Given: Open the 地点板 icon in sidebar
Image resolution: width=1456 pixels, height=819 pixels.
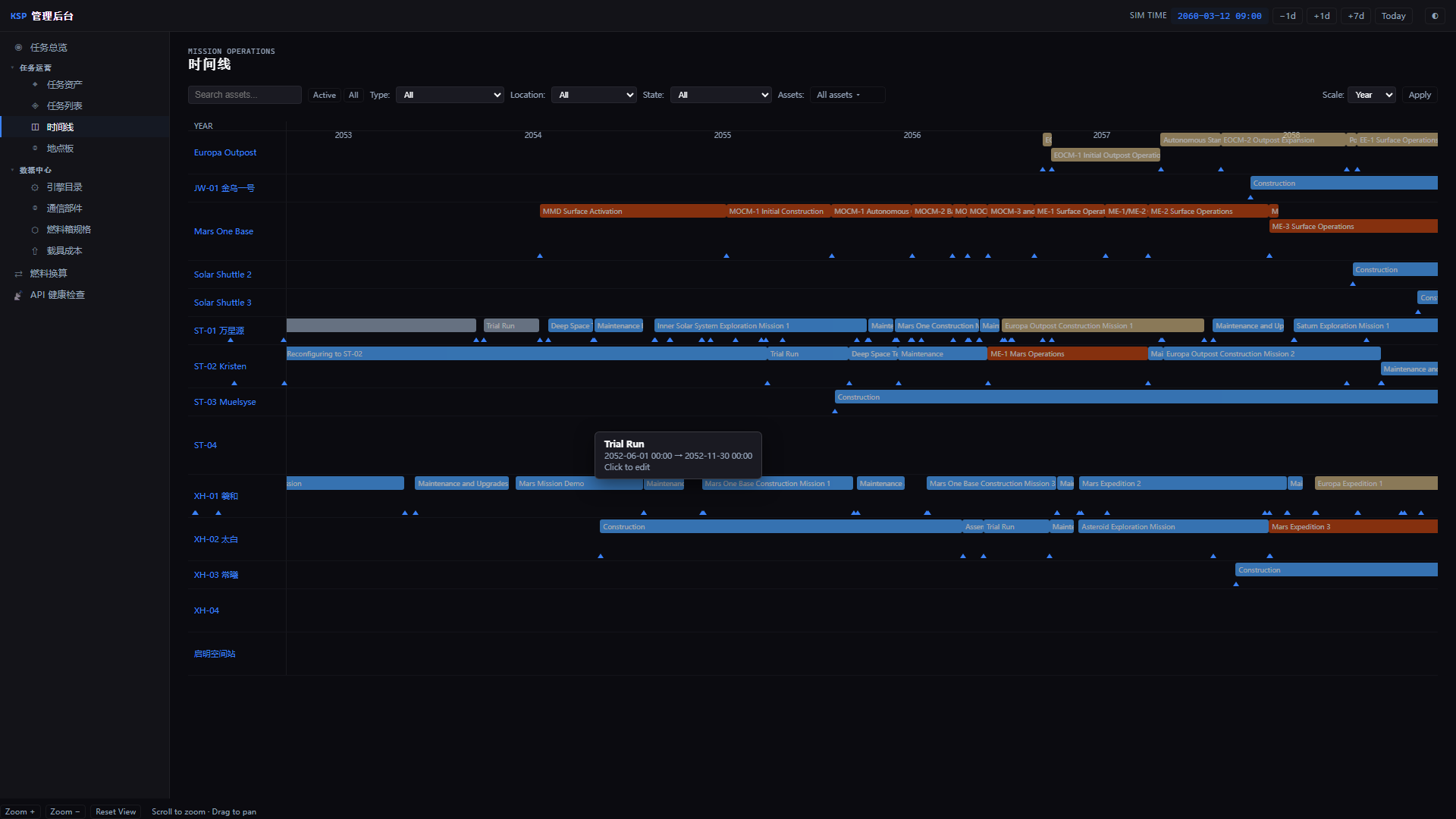Looking at the screenshot, I should [x=35, y=148].
